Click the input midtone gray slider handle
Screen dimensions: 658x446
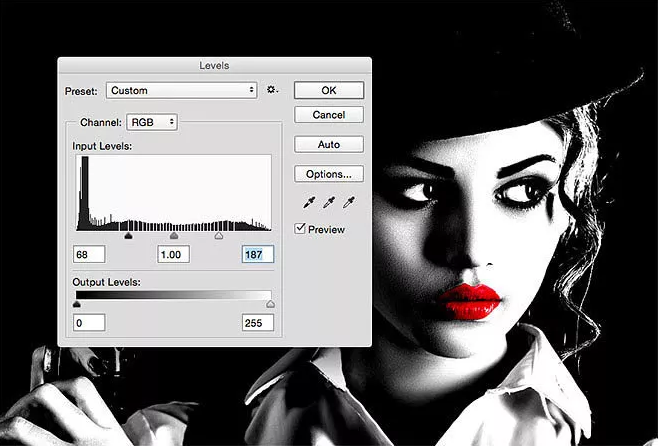174,237
